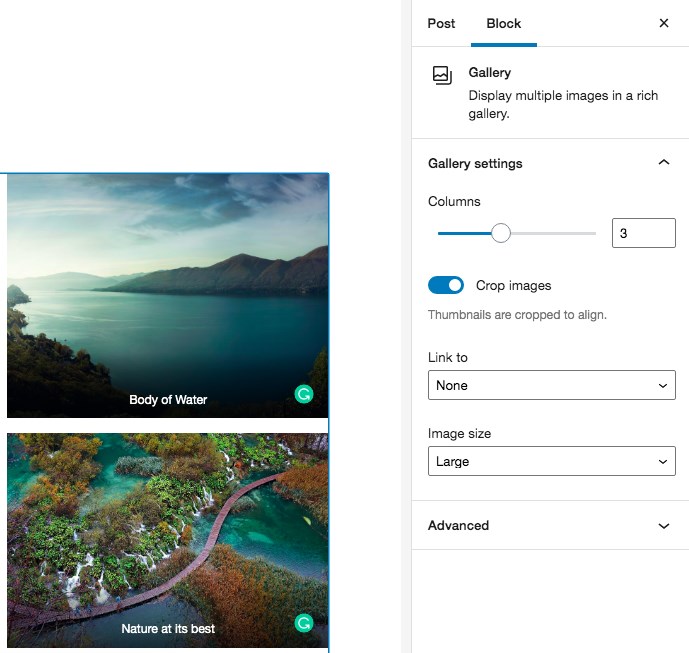
Task: Click the Gallery block icon
Action: (x=442, y=75)
